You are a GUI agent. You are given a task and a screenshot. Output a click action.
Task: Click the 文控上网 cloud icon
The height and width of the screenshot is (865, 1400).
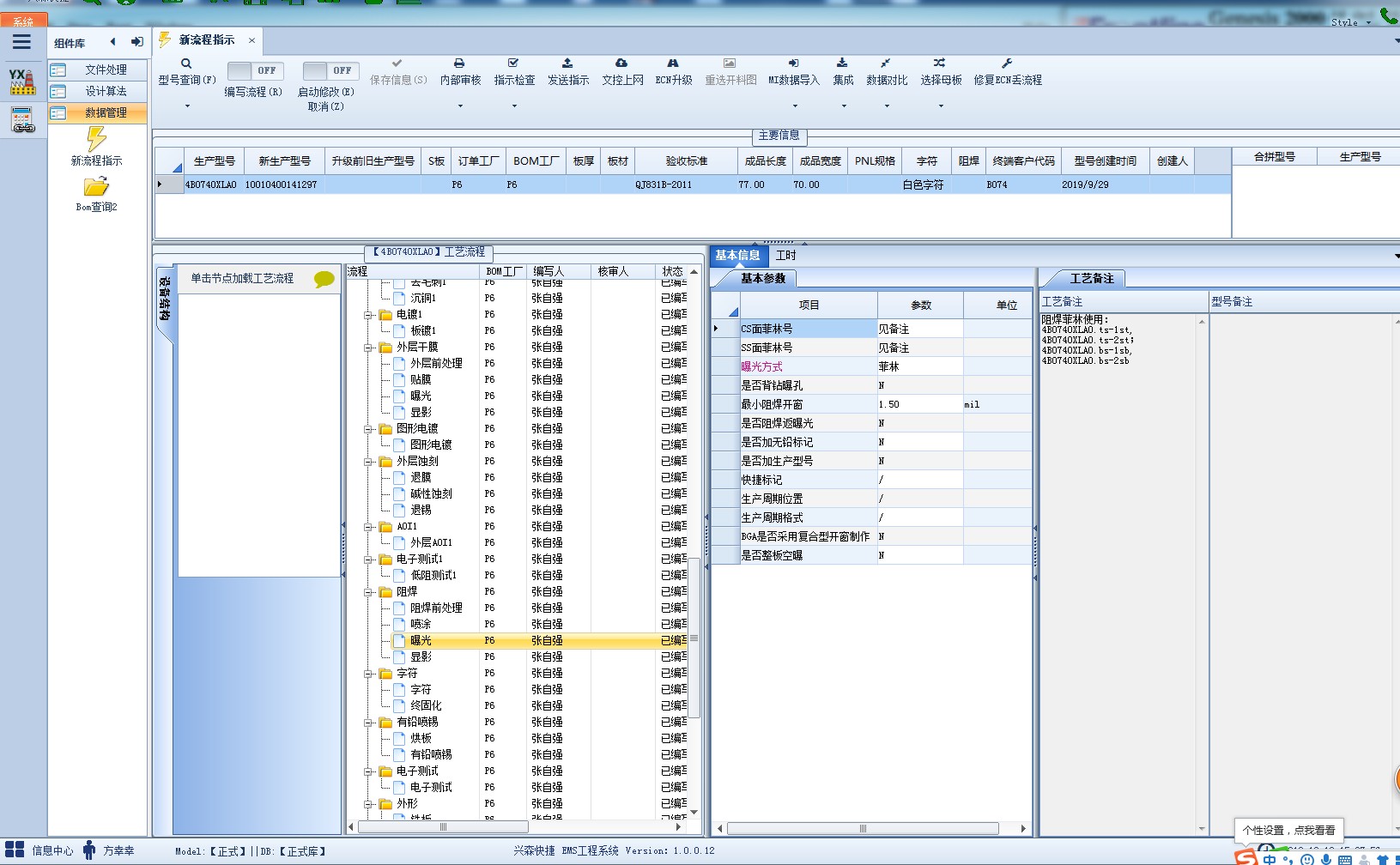[621, 64]
